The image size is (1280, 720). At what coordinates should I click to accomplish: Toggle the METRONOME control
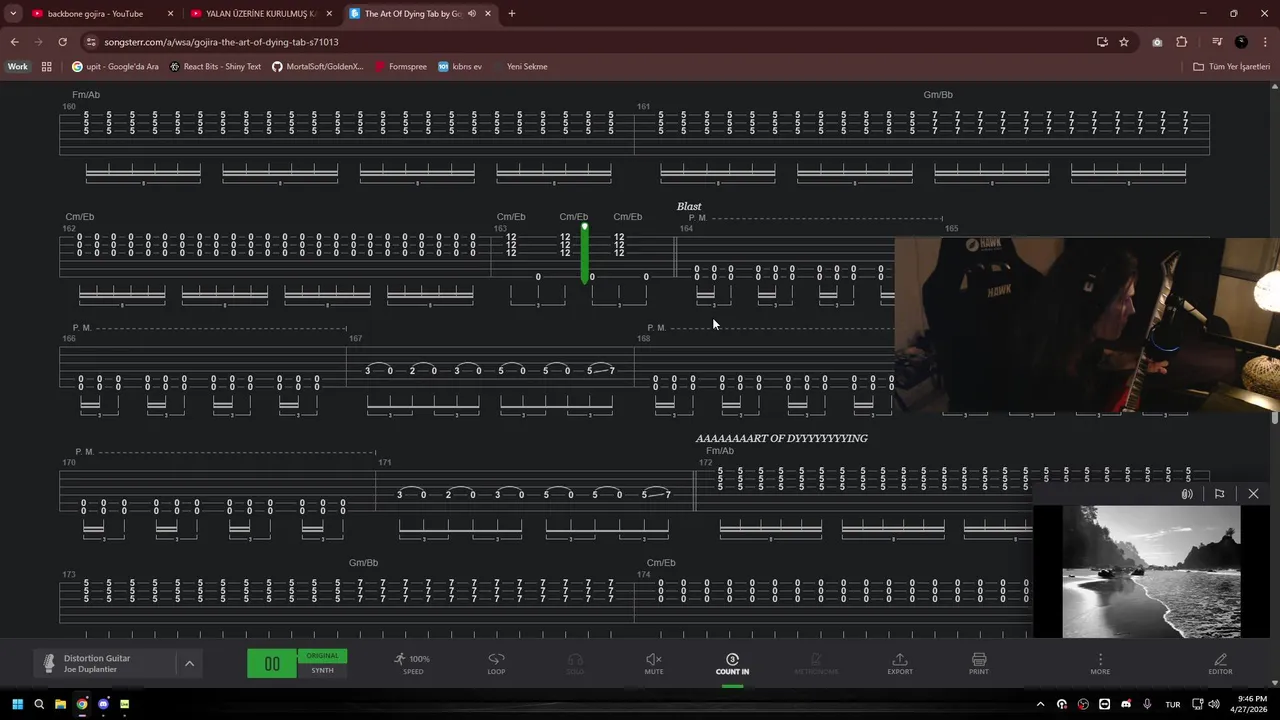point(816,663)
